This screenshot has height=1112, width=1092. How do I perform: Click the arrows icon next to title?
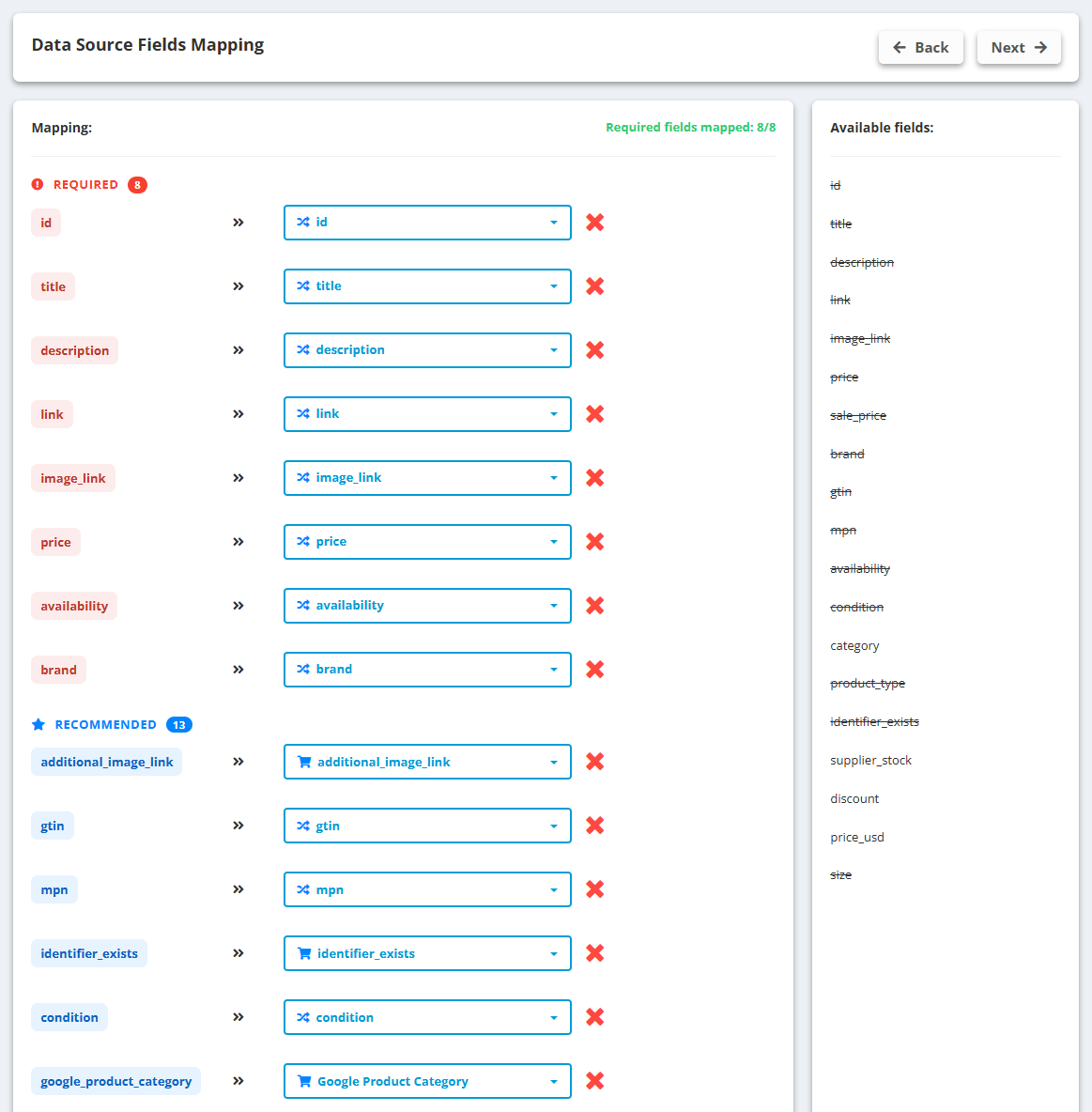point(238,286)
